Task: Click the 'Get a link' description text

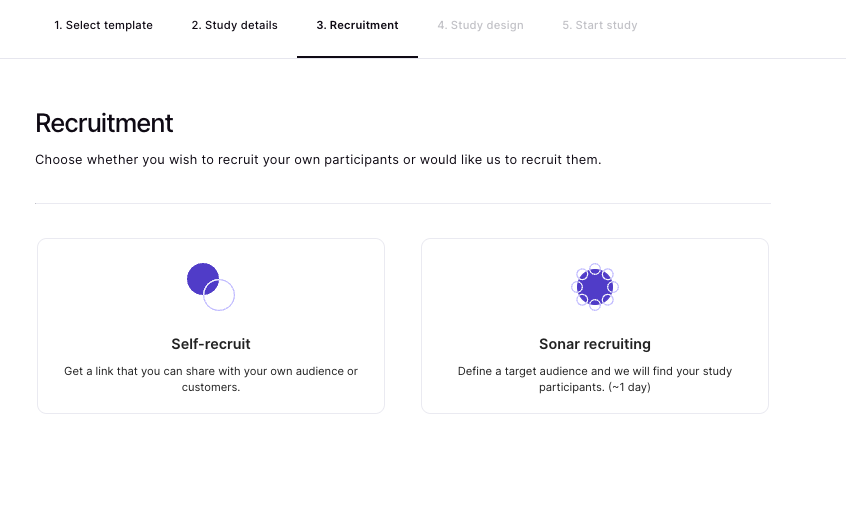Action: coord(211,371)
